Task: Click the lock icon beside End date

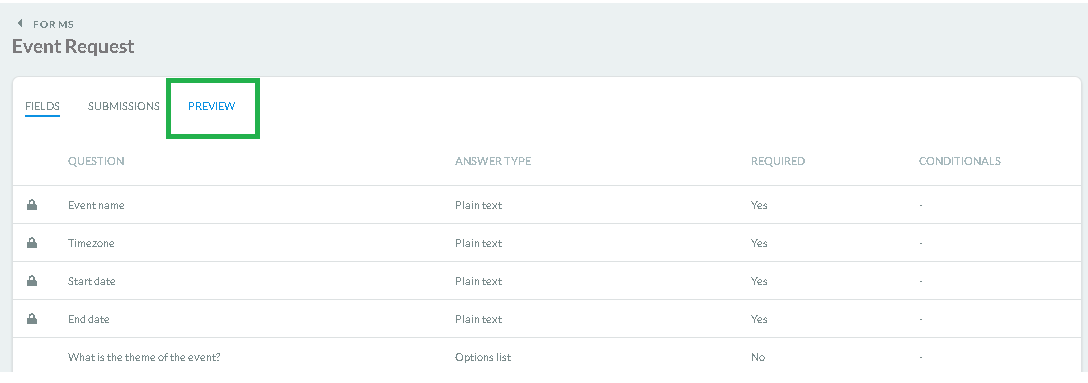Action: pos(31,319)
